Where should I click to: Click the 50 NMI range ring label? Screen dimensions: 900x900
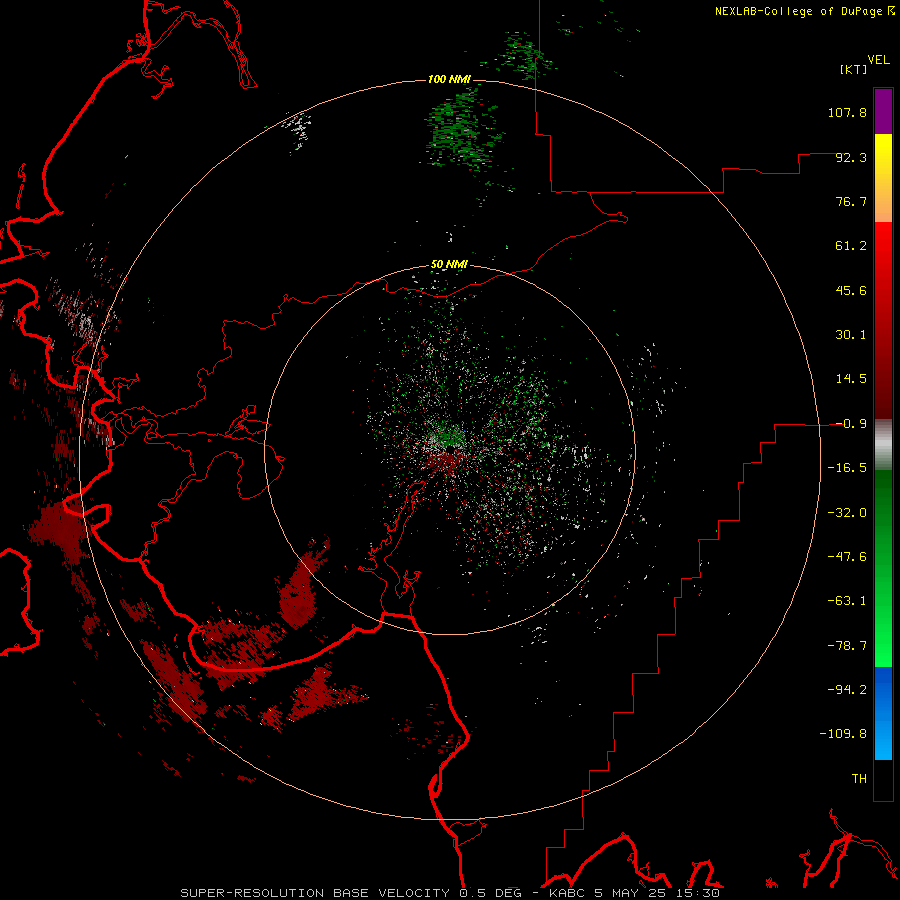449,265
